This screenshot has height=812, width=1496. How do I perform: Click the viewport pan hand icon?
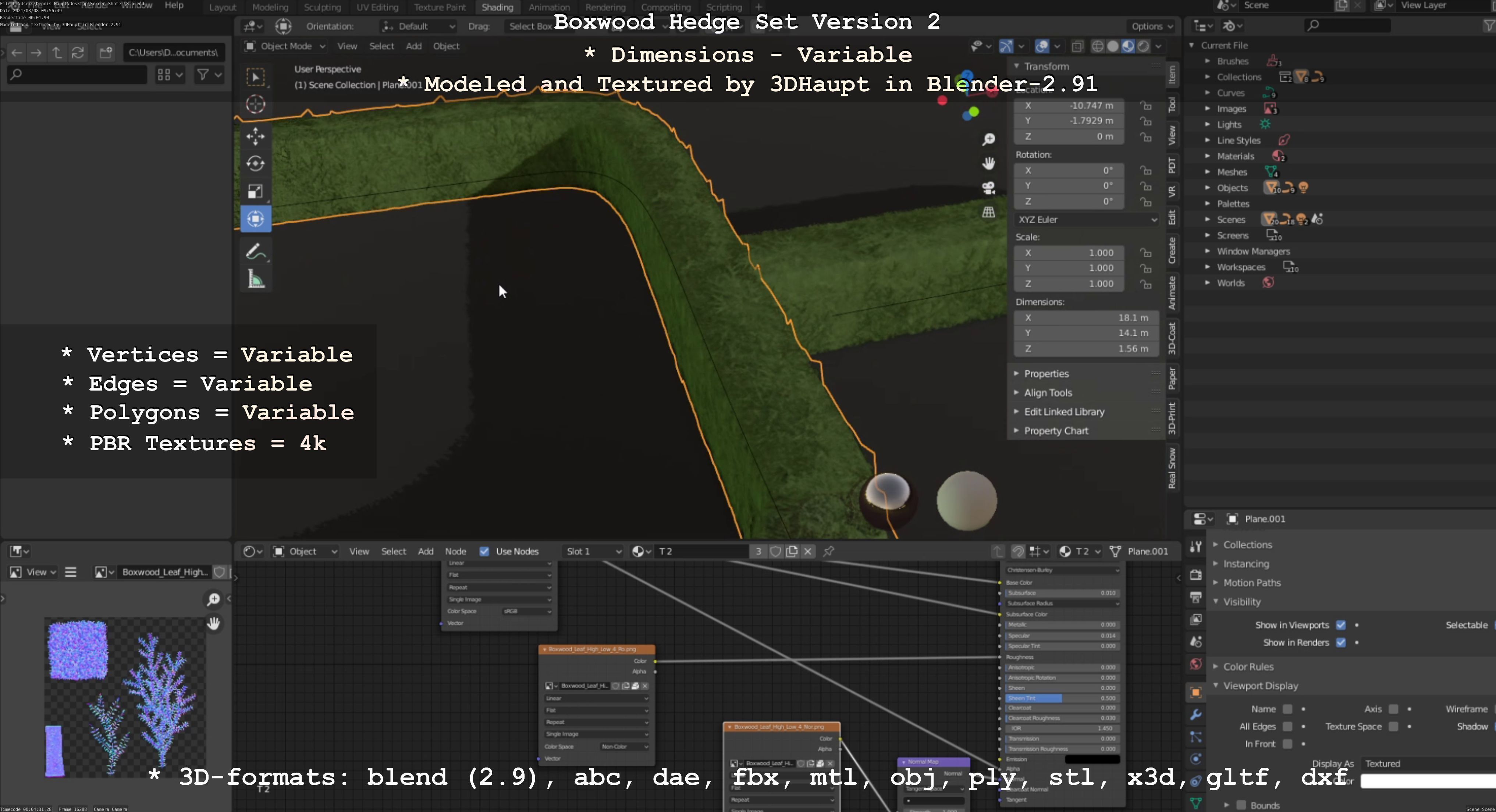pos(988,164)
